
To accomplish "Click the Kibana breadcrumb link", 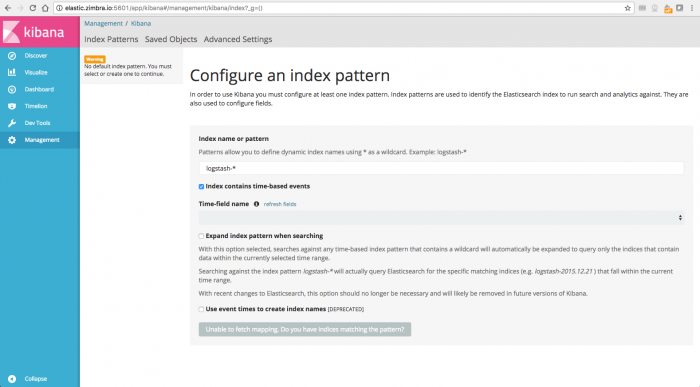I will click(x=141, y=23).
